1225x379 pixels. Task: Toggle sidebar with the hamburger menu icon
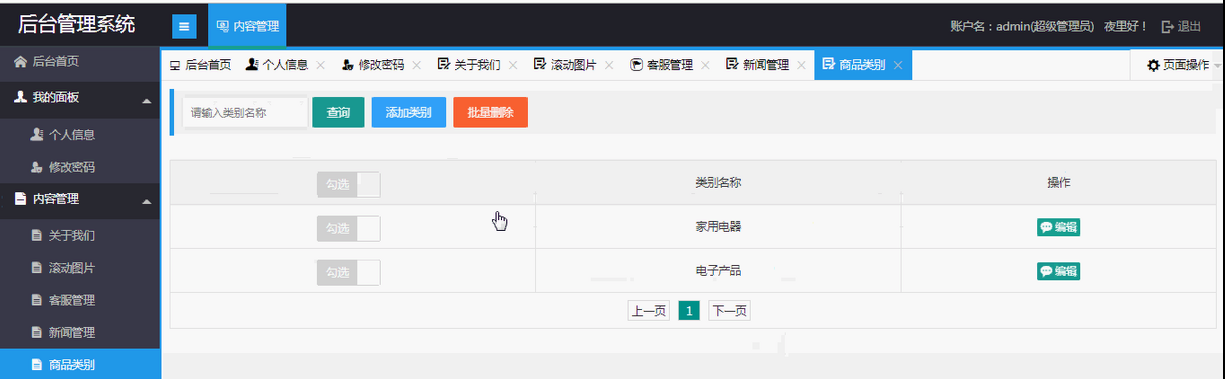click(184, 27)
